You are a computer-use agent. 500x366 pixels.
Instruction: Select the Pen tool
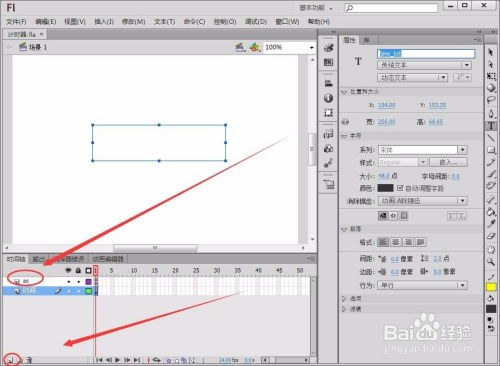[x=491, y=113]
